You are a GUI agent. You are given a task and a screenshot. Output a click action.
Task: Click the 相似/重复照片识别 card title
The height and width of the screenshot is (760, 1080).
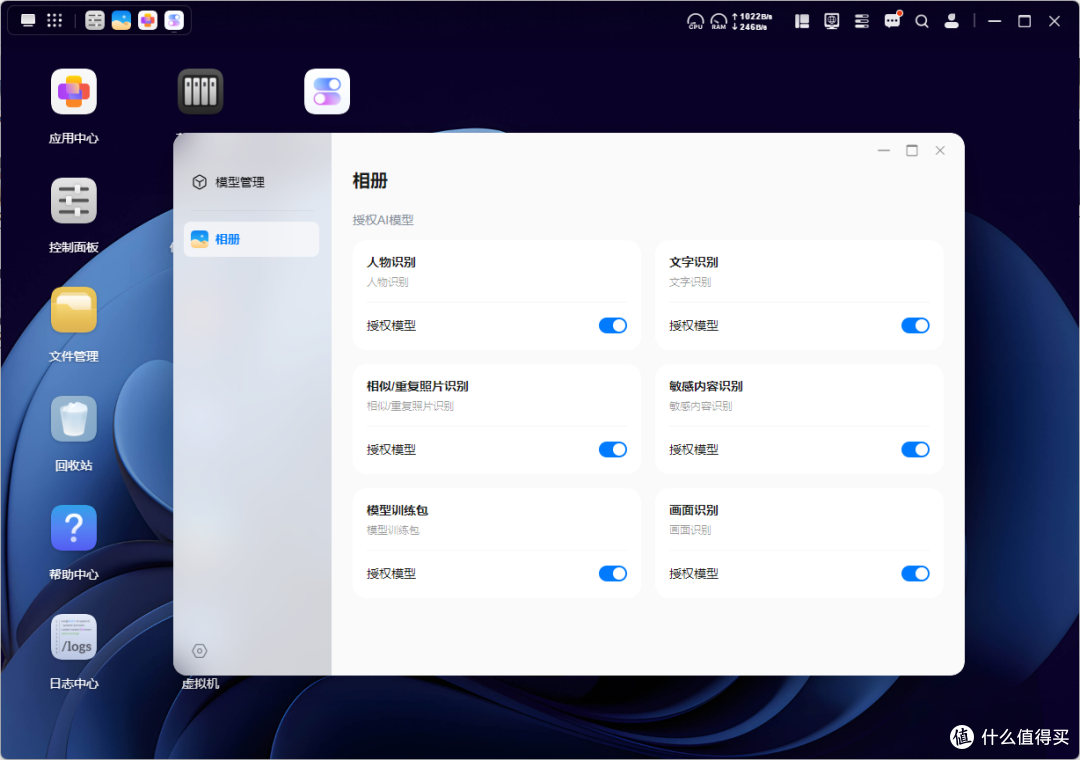pos(417,386)
